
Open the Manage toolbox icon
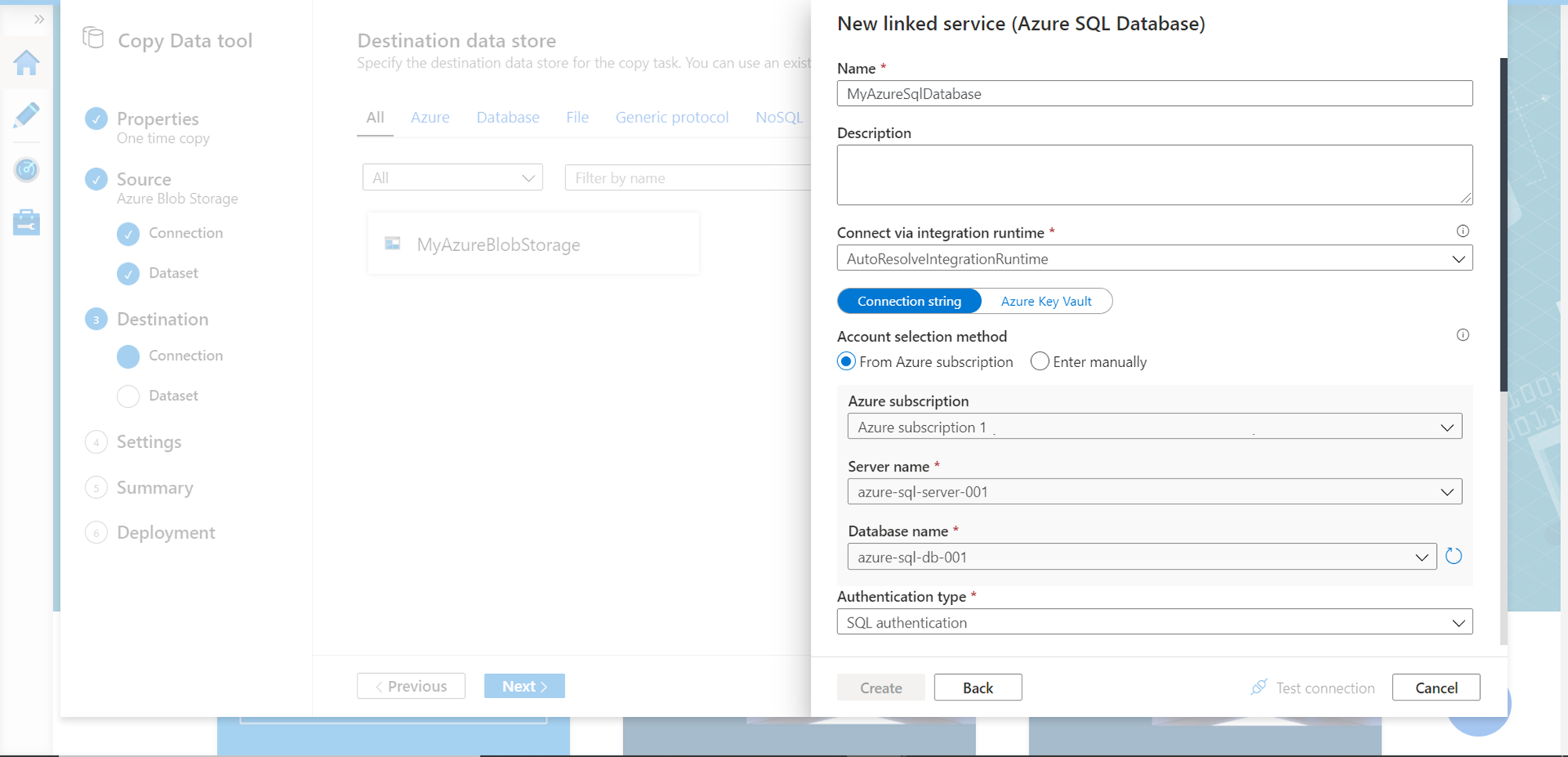tap(27, 223)
